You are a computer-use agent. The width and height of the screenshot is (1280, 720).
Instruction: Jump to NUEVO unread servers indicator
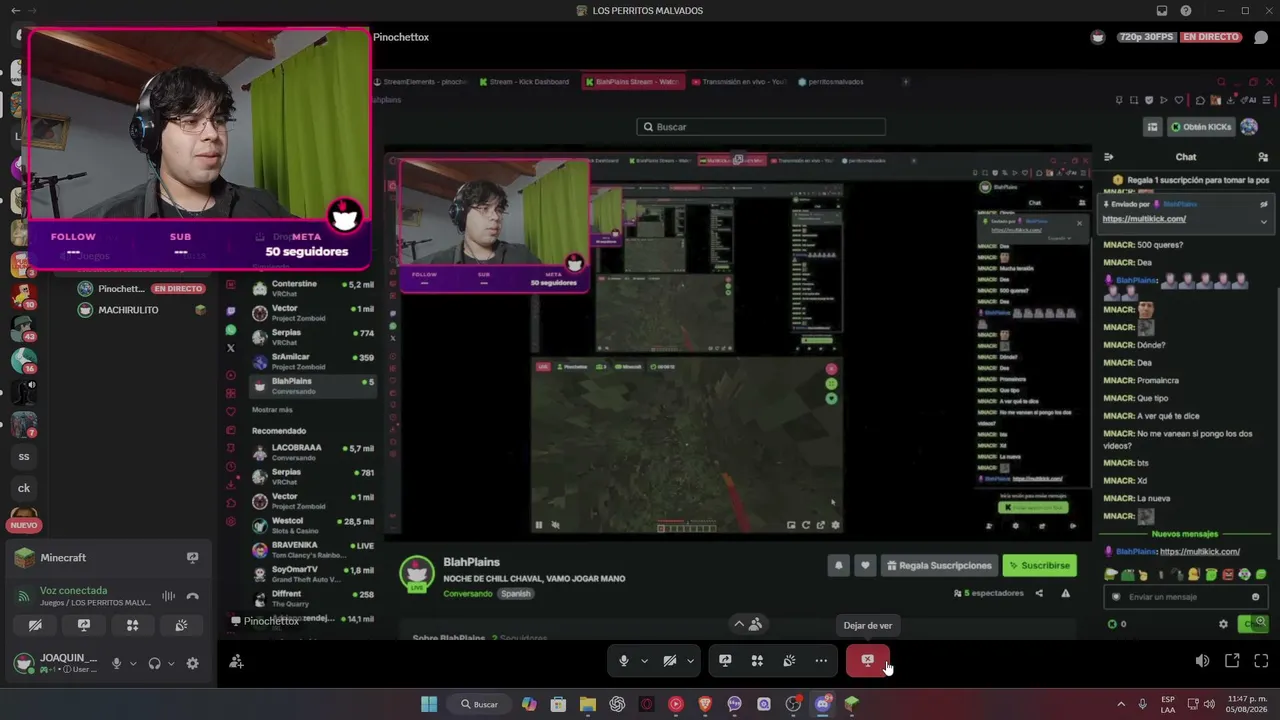point(24,525)
